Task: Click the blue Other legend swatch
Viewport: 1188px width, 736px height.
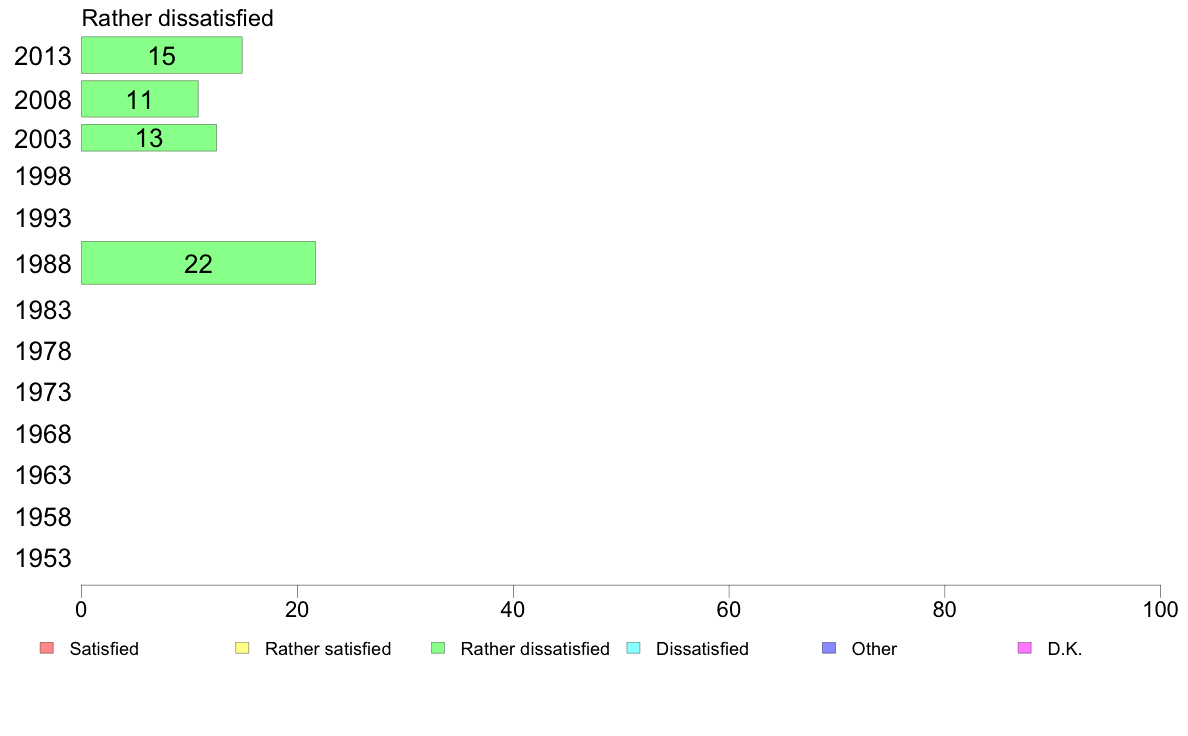Action: [x=829, y=648]
